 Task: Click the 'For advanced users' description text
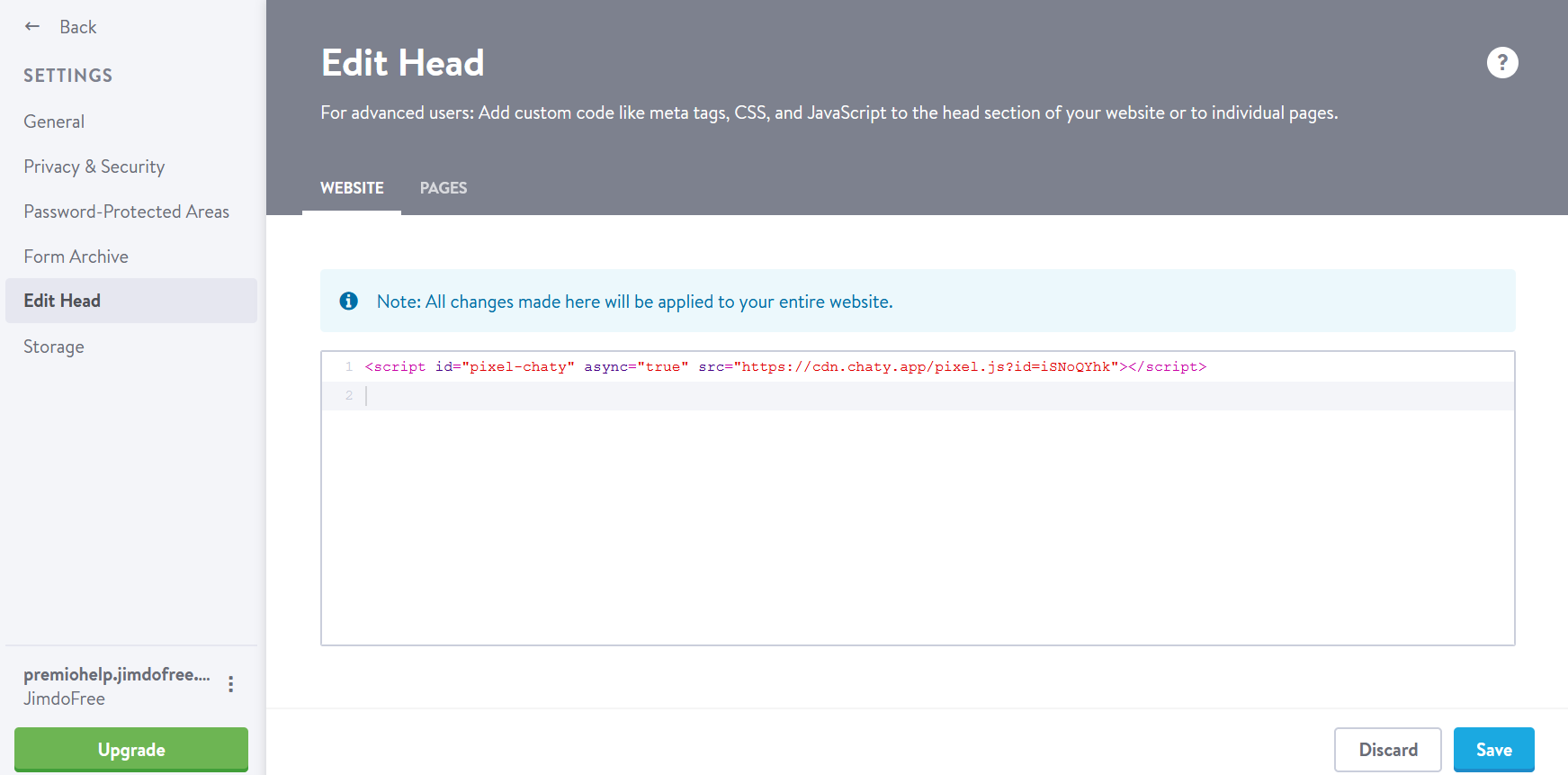point(829,113)
